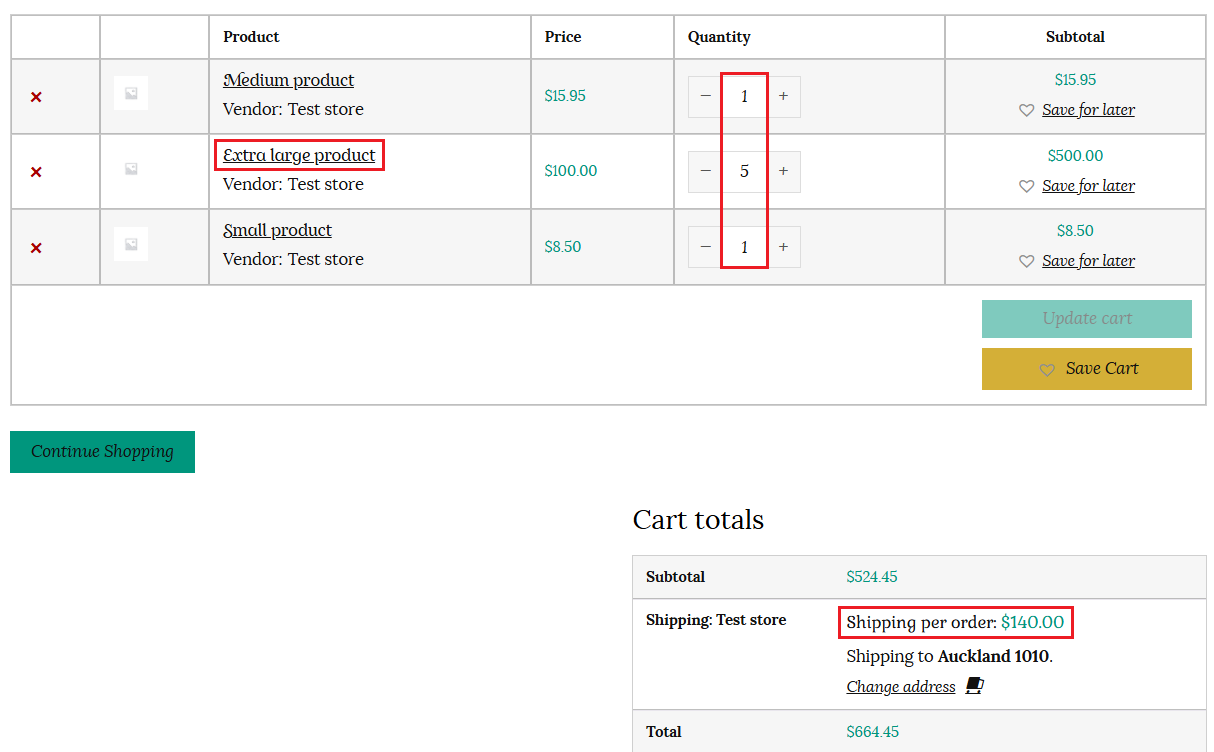
Task: Open the Small product image thumbnail
Action: coord(131,244)
